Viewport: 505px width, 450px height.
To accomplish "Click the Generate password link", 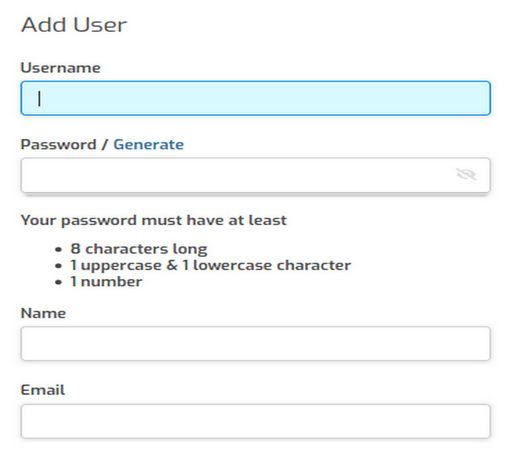I will (x=148, y=145).
